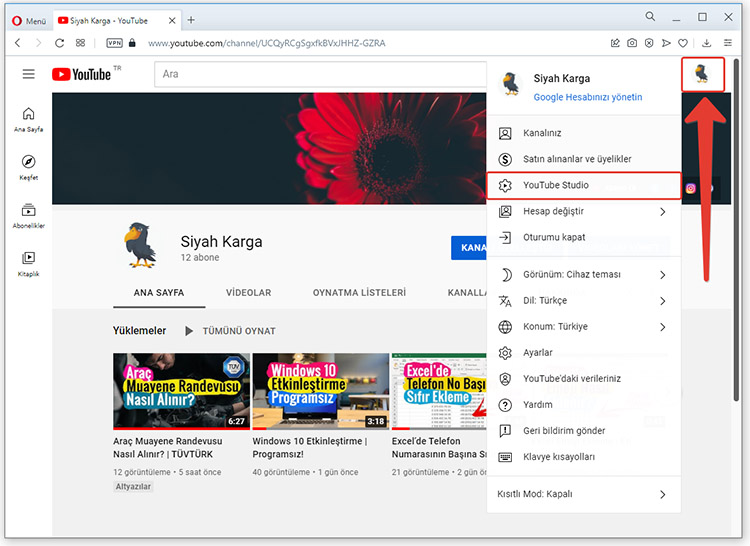Click Google Hesabınızı yönetin link

coord(588,97)
